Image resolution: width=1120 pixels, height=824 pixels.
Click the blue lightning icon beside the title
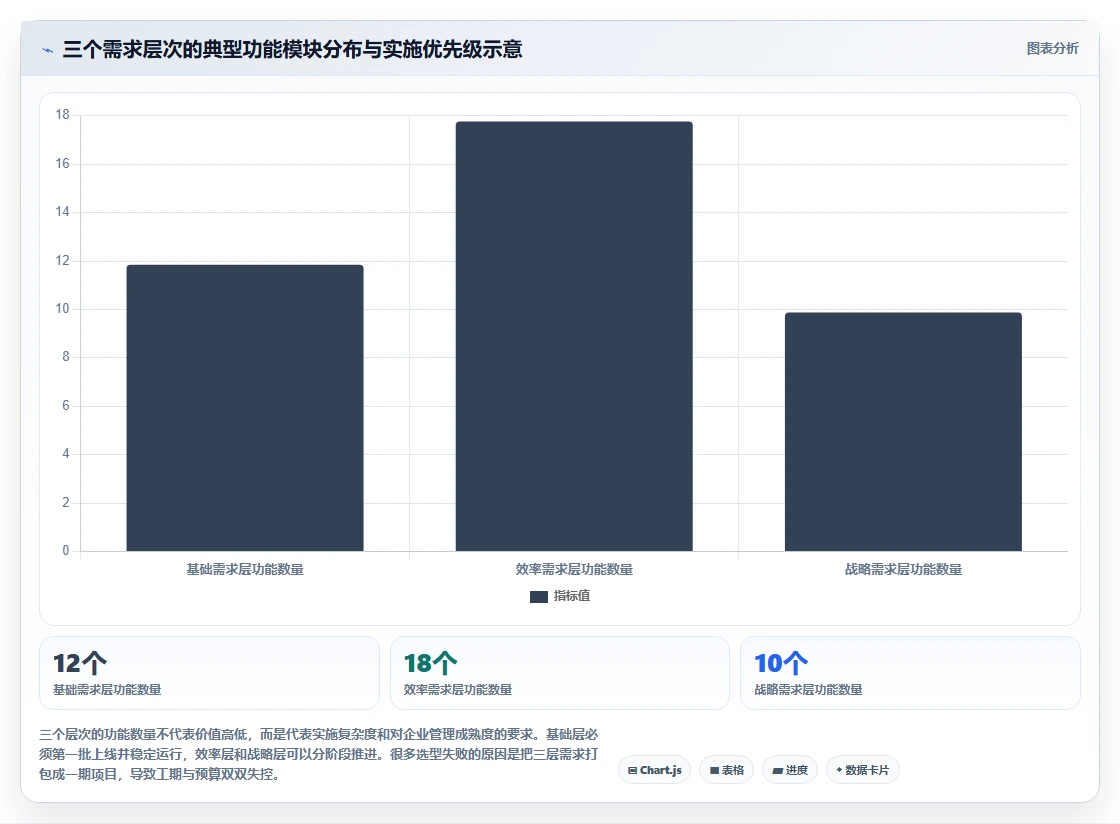[x=48, y=50]
